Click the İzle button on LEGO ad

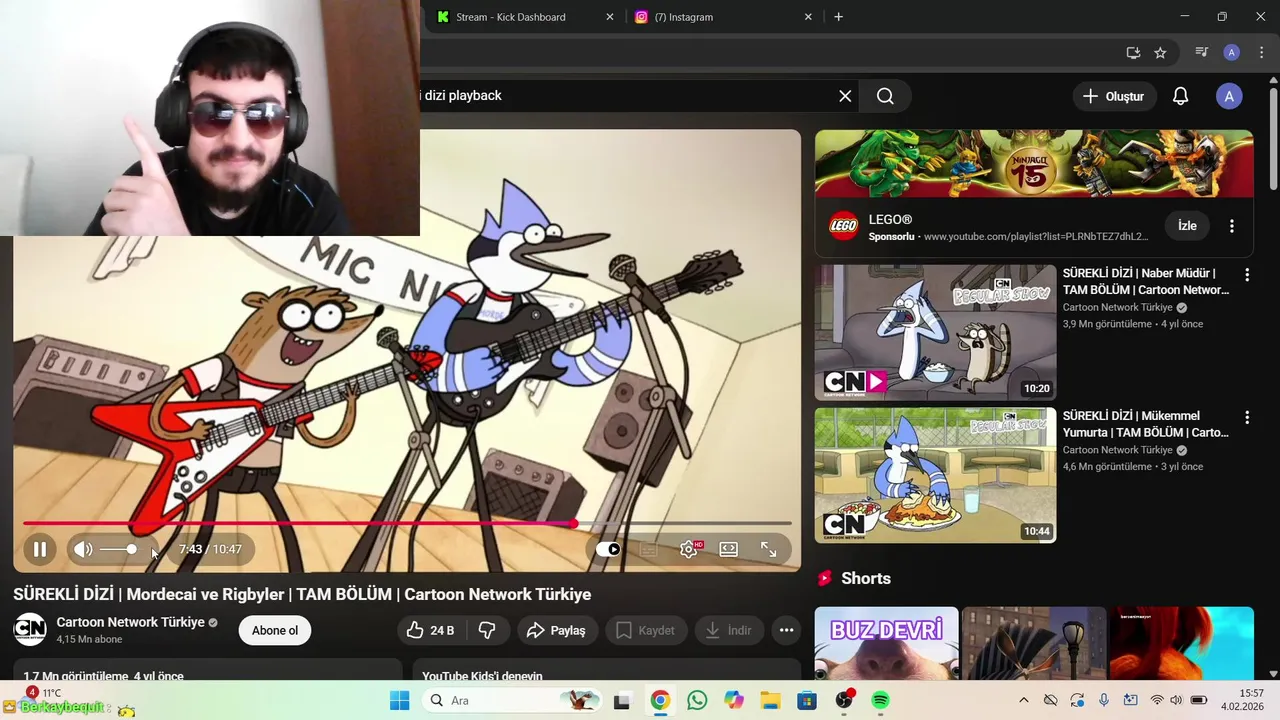(x=1187, y=226)
